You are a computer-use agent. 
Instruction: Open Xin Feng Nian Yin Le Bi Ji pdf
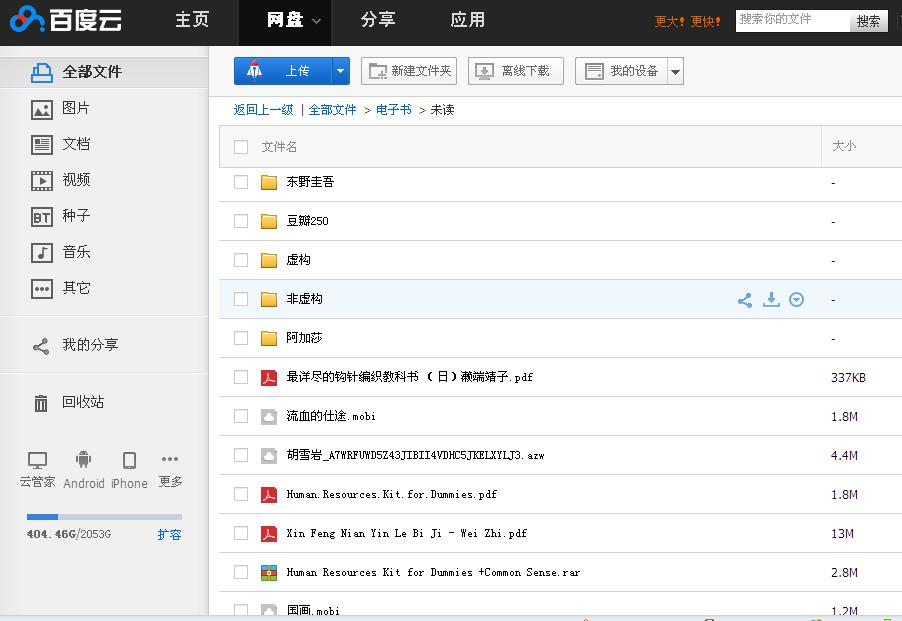click(407, 534)
